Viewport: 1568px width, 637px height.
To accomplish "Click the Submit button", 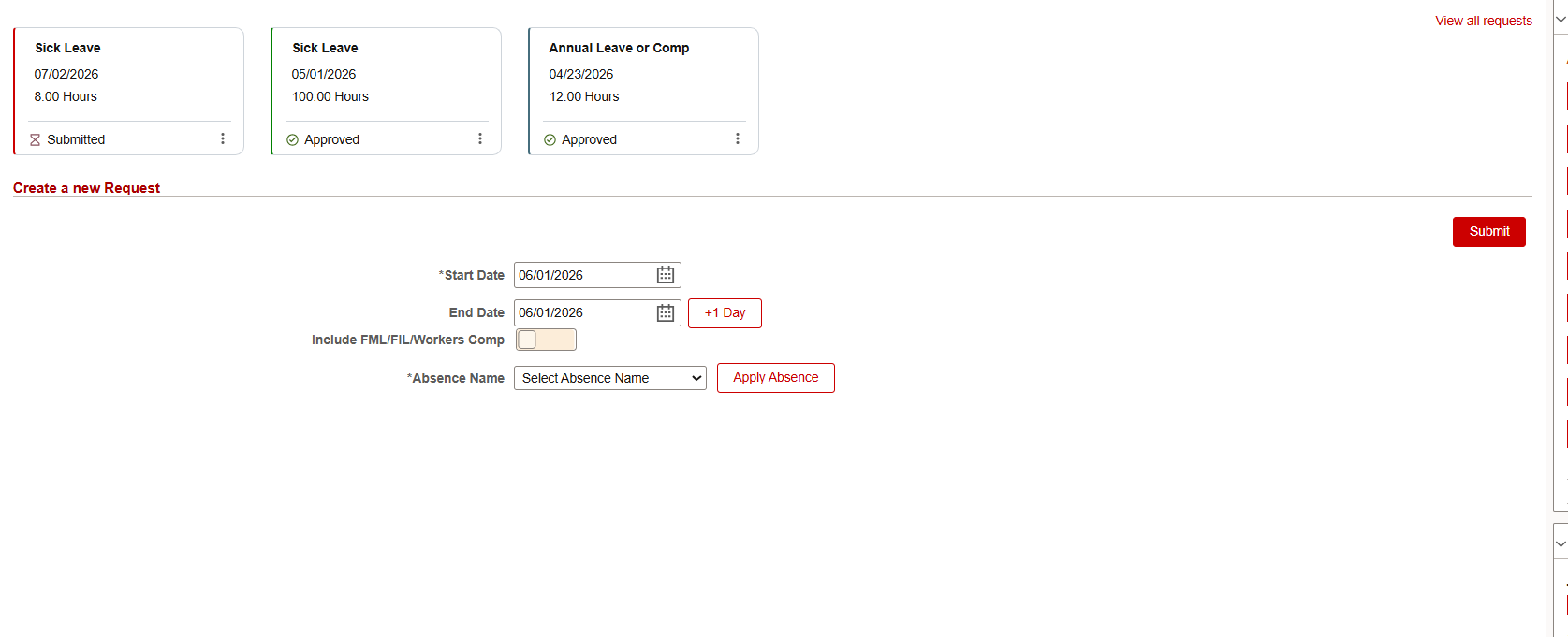I will tap(1489, 232).
